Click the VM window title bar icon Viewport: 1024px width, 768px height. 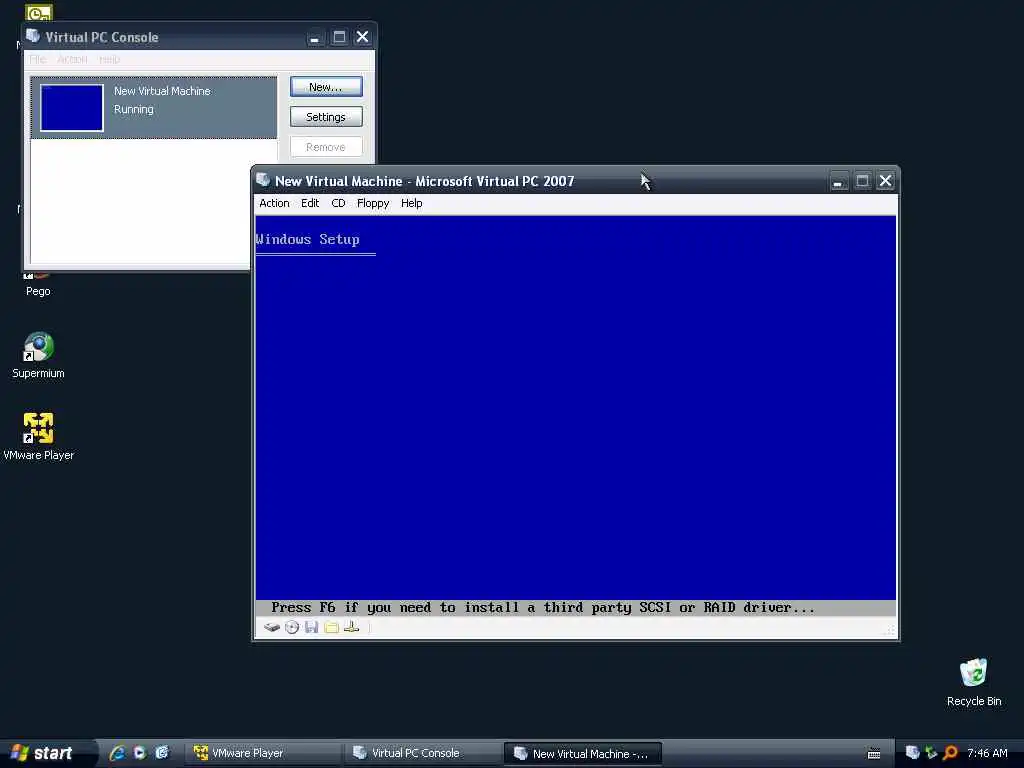click(x=263, y=180)
